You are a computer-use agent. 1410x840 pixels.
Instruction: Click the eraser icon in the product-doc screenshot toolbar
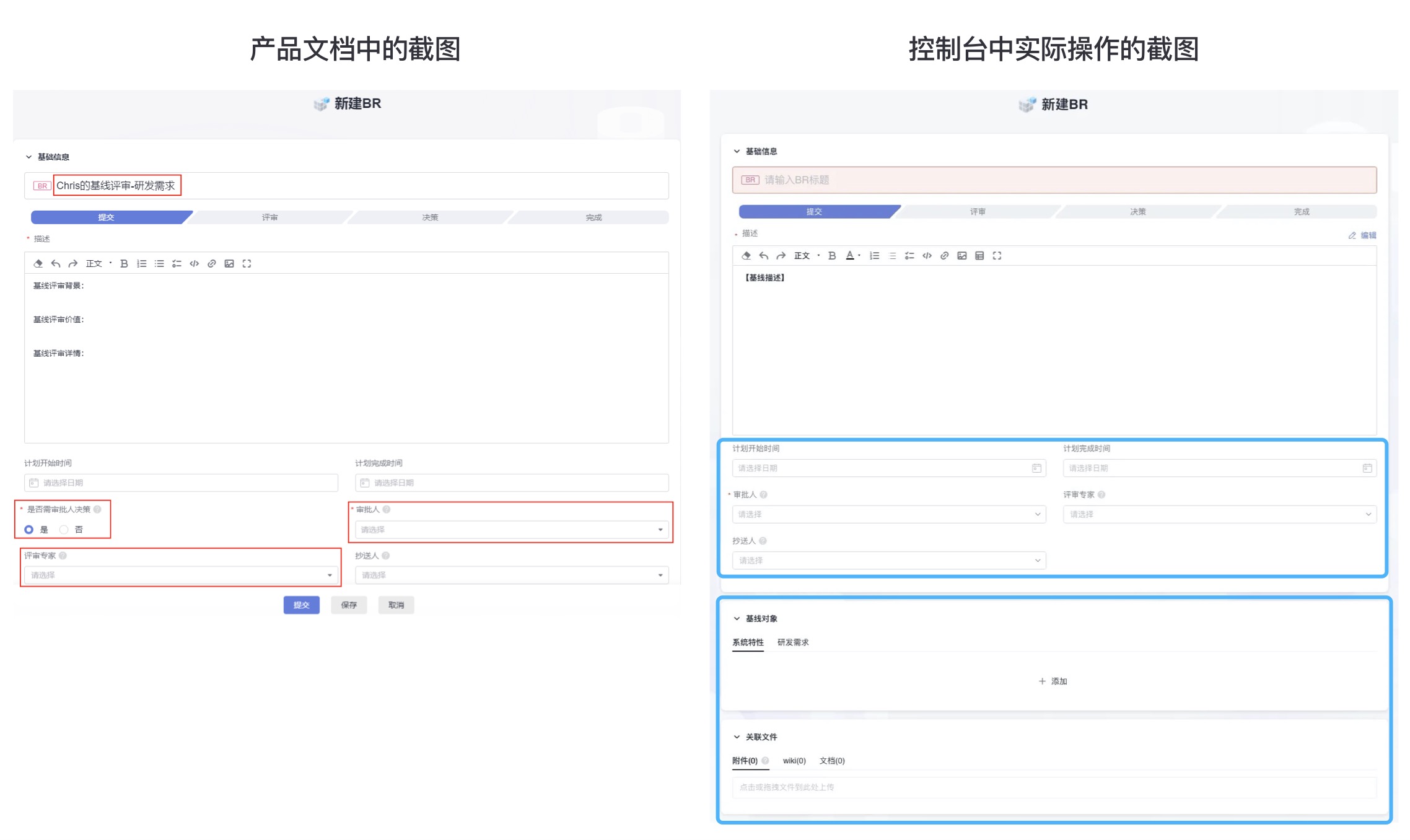coord(38,263)
